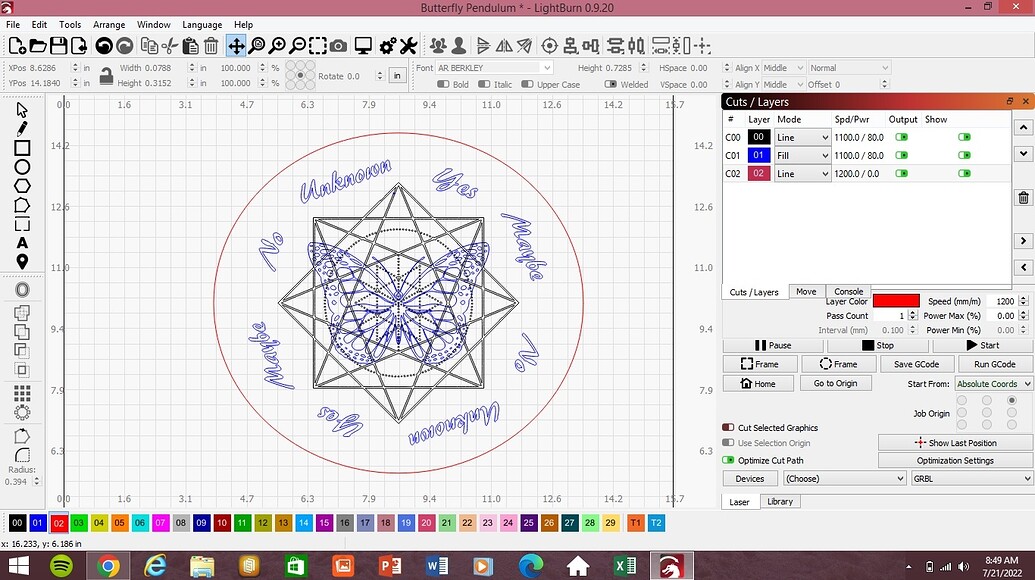Image resolution: width=1035 pixels, height=580 pixels.
Task: Pick the green 03 palette swatch
Action: click(79, 523)
